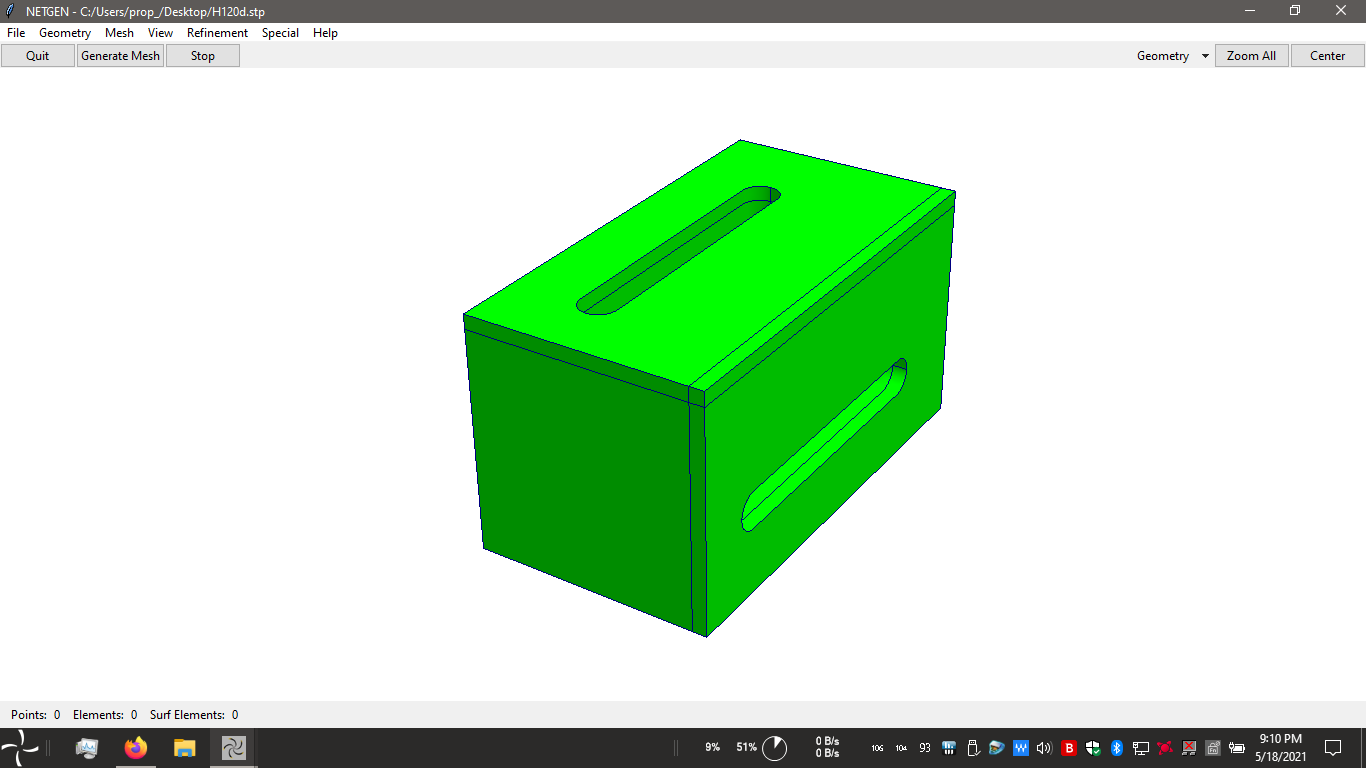Click the 51% tray readout
1366x768 pixels.
746,747
